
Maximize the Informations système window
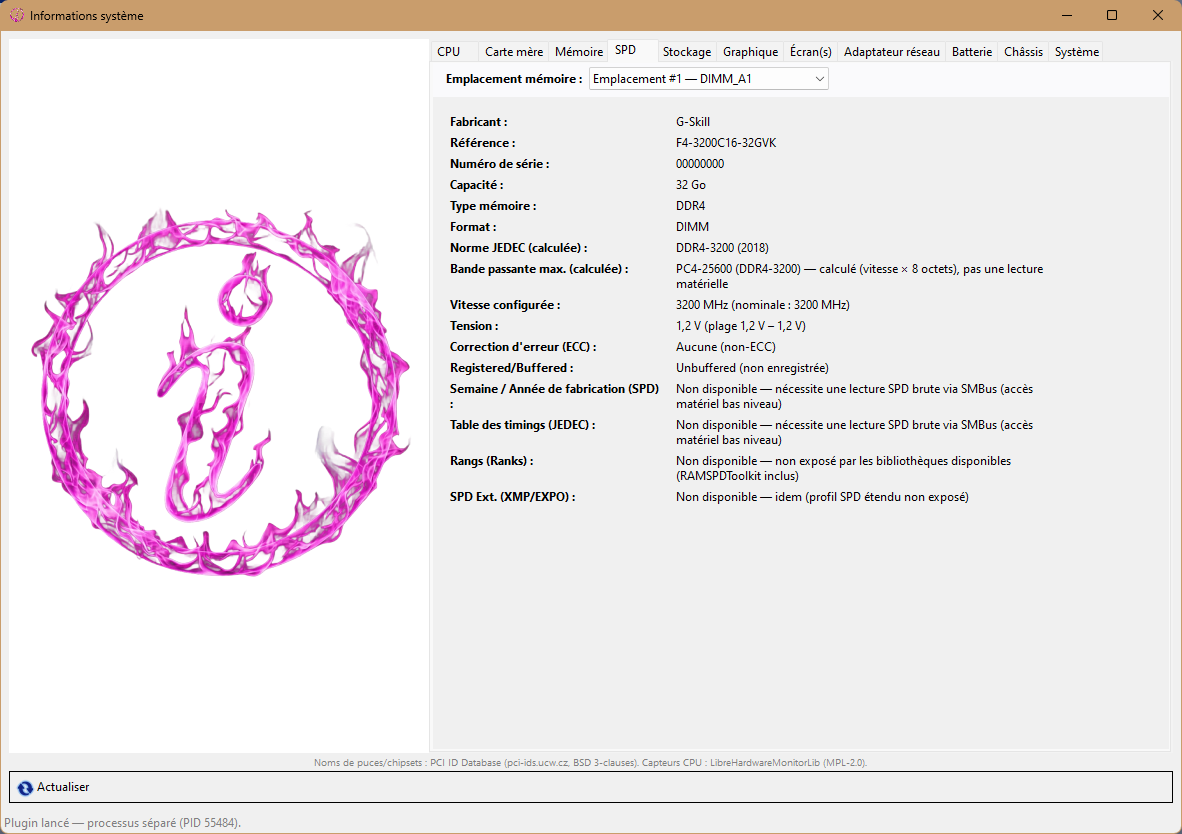(x=1112, y=15)
